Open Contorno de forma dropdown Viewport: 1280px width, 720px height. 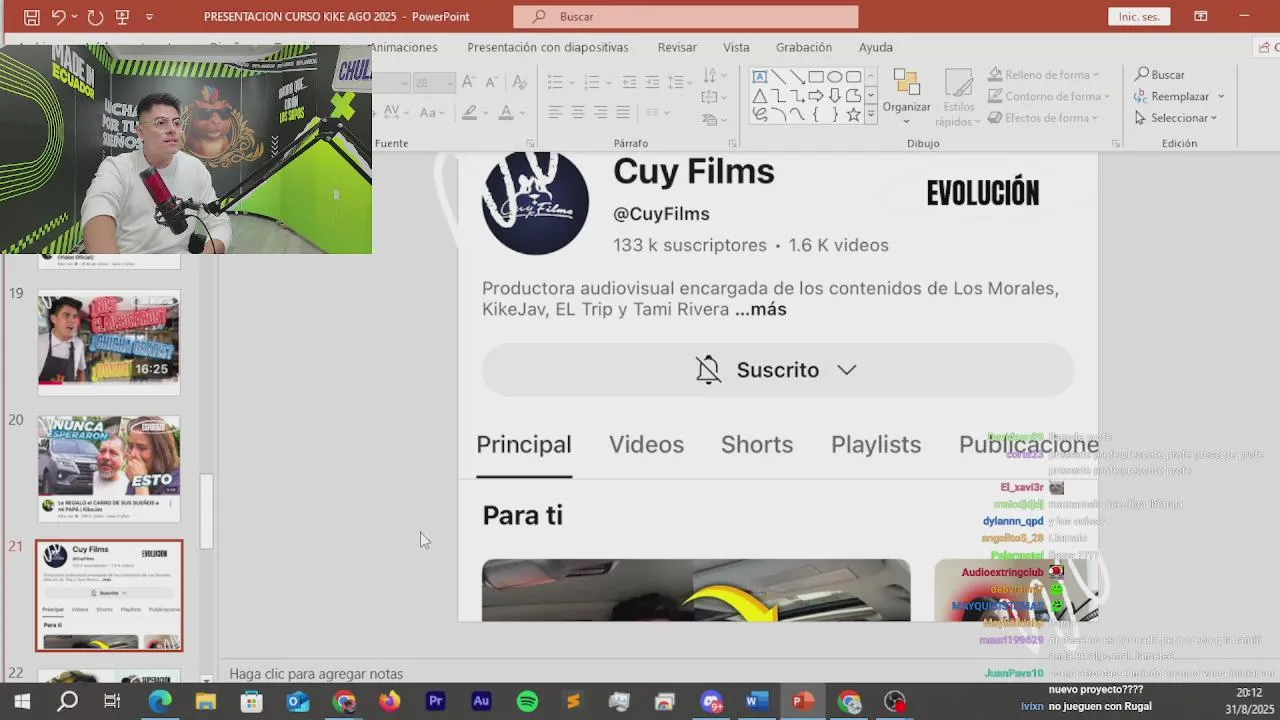point(1049,97)
